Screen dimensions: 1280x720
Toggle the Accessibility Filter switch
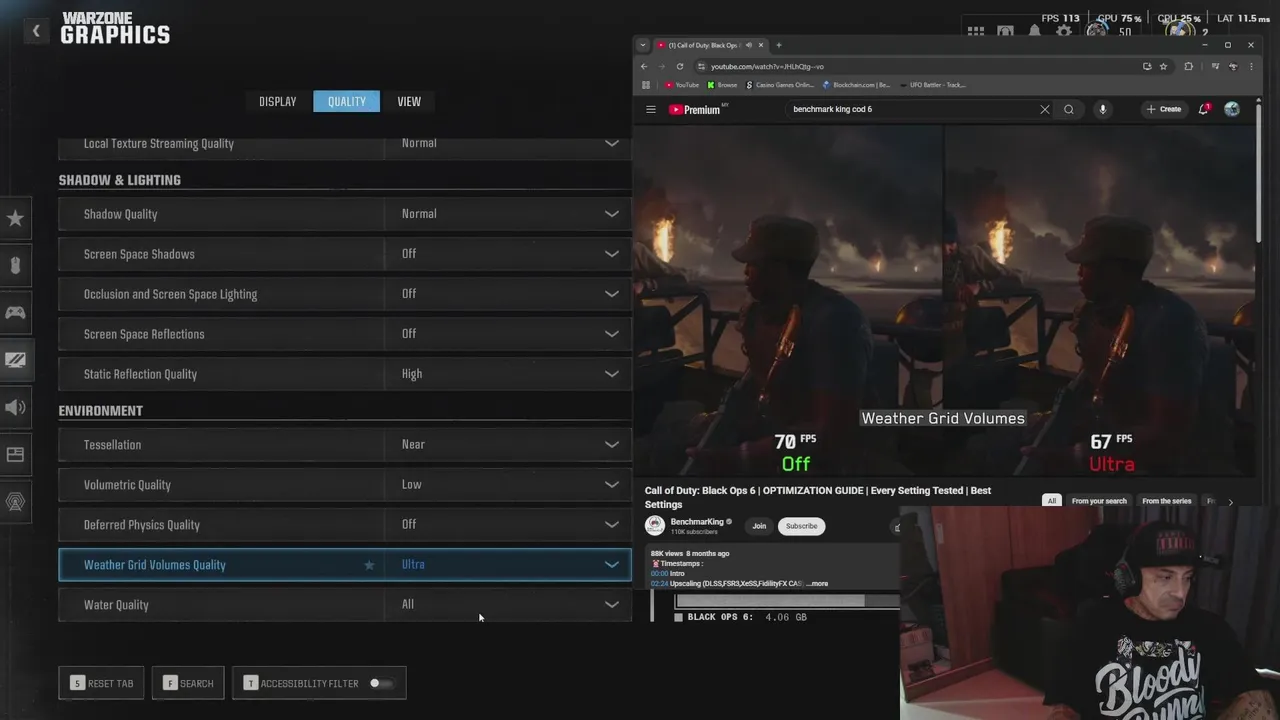(381, 683)
